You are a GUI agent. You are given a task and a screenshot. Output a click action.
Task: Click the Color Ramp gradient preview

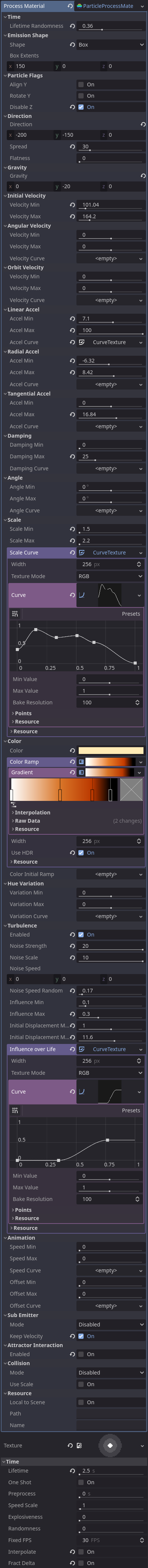point(110,762)
